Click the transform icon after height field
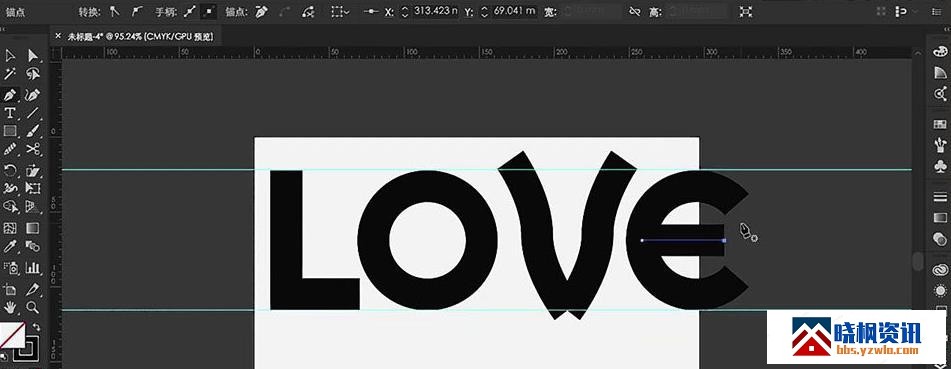951x369 pixels. tap(746, 11)
